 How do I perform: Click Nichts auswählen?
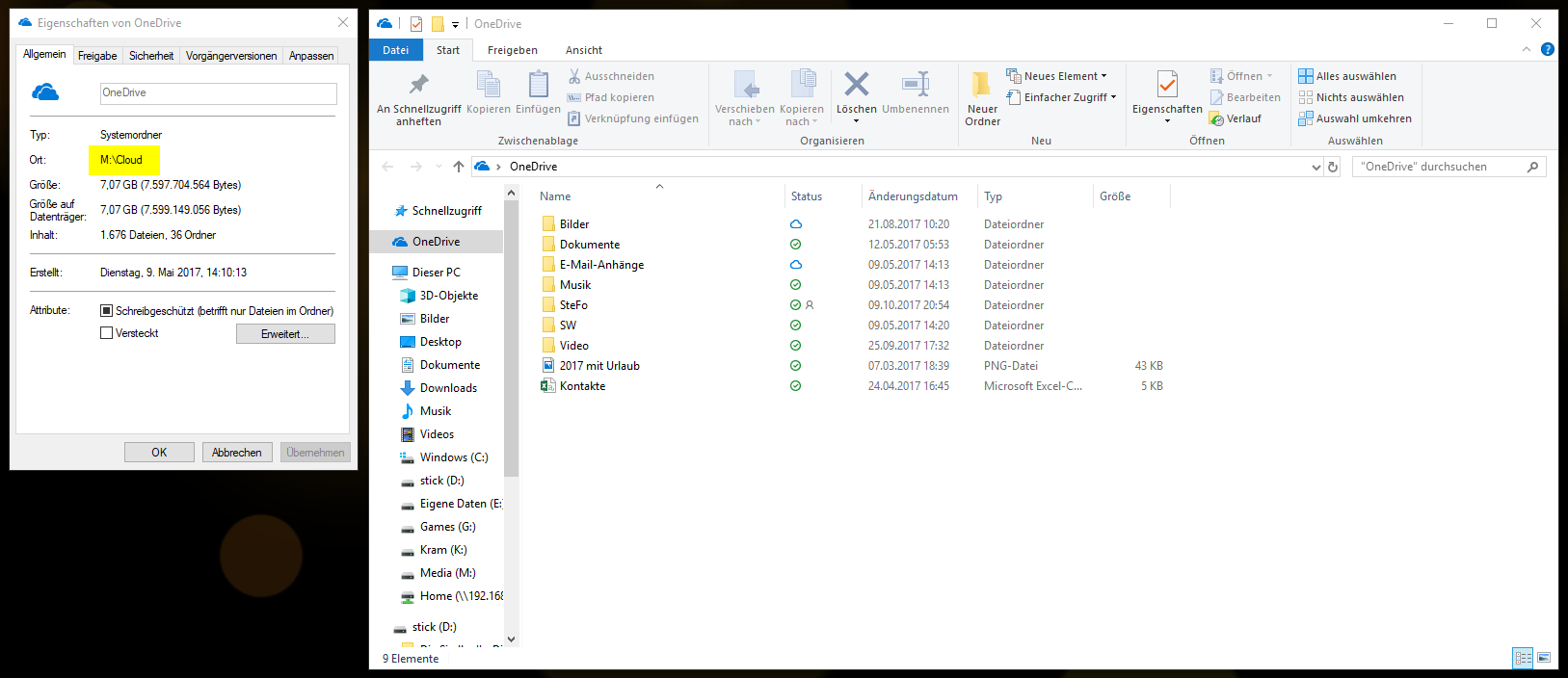point(1350,97)
